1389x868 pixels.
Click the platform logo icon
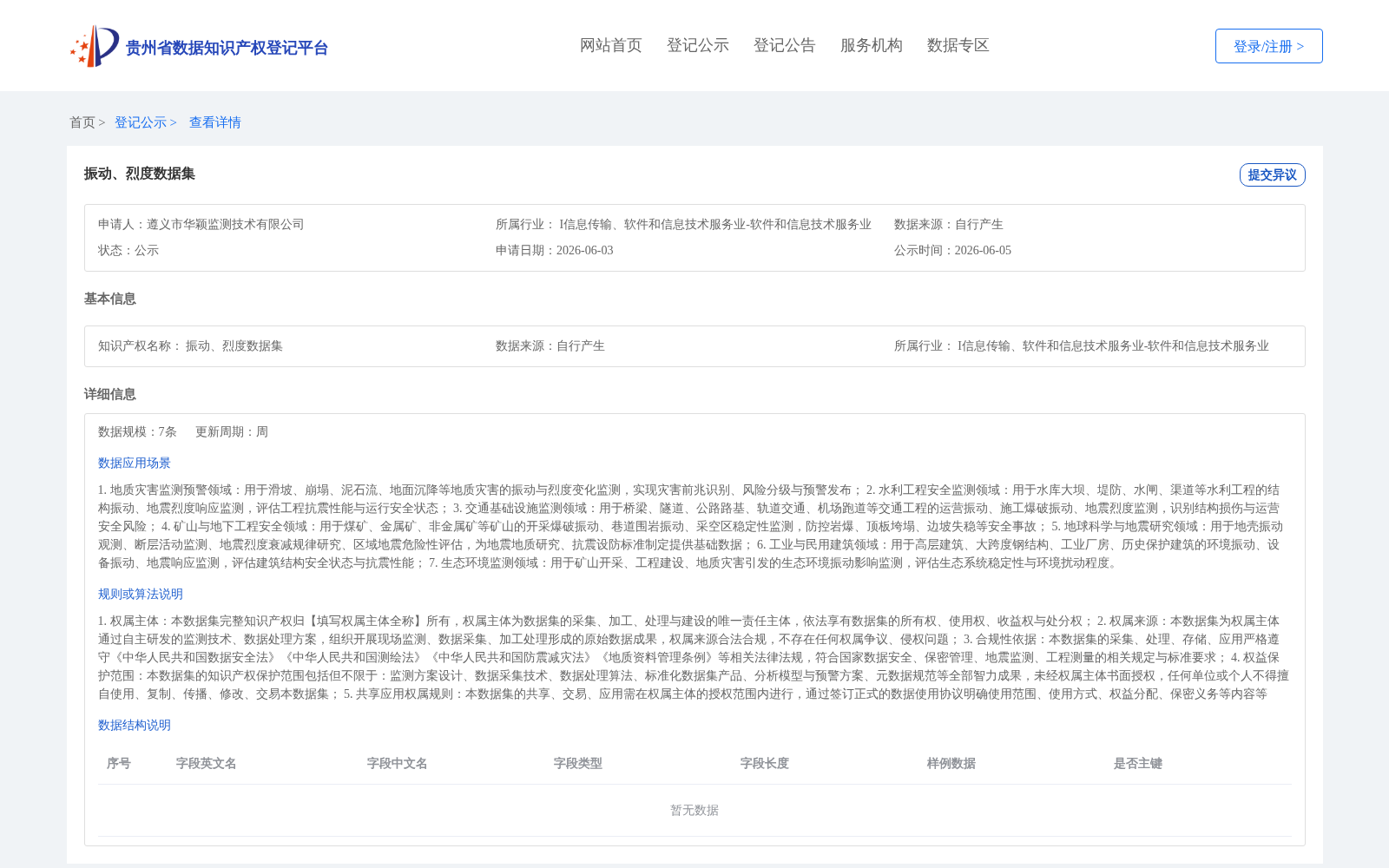pyautogui.click(x=95, y=46)
